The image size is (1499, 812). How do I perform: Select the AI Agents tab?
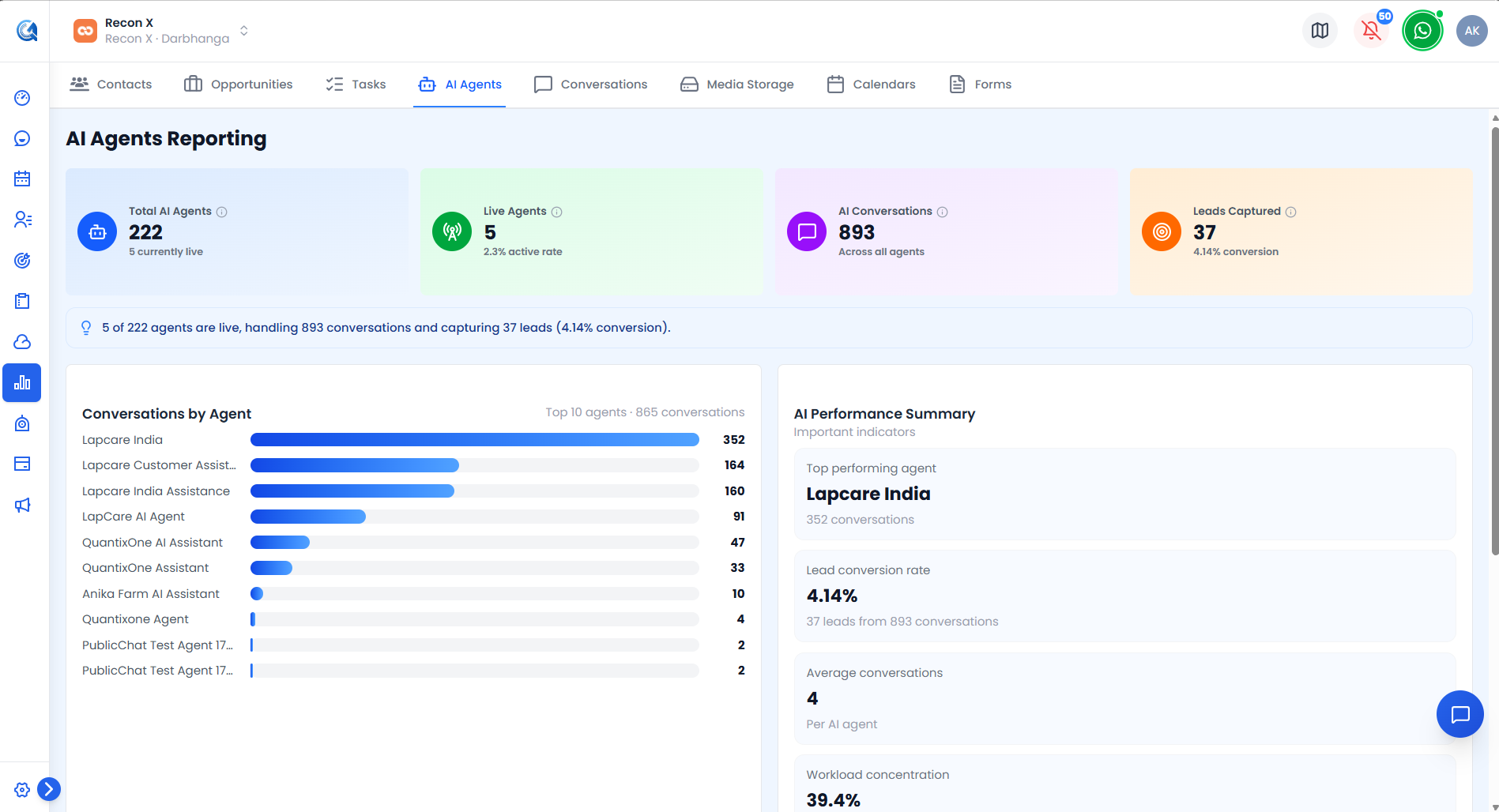460,85
